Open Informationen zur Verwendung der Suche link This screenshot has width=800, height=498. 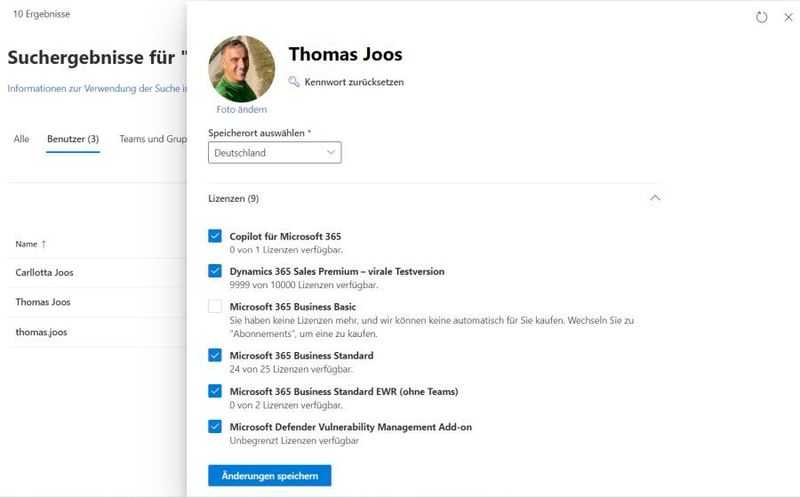(97, 88)
